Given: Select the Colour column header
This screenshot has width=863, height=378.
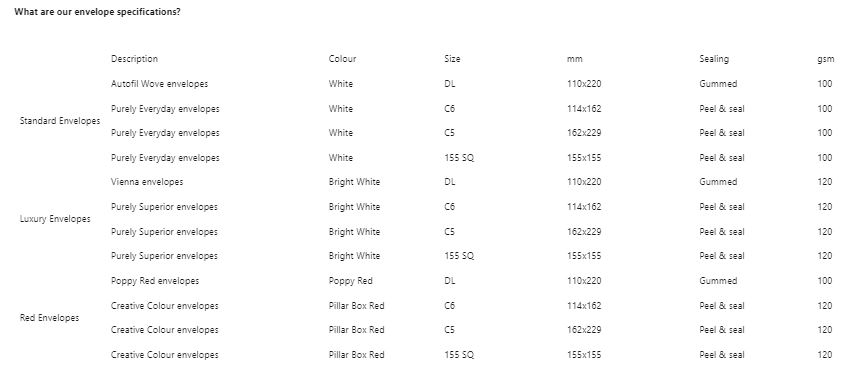Looking at the screenshot, I should point(342,59).
